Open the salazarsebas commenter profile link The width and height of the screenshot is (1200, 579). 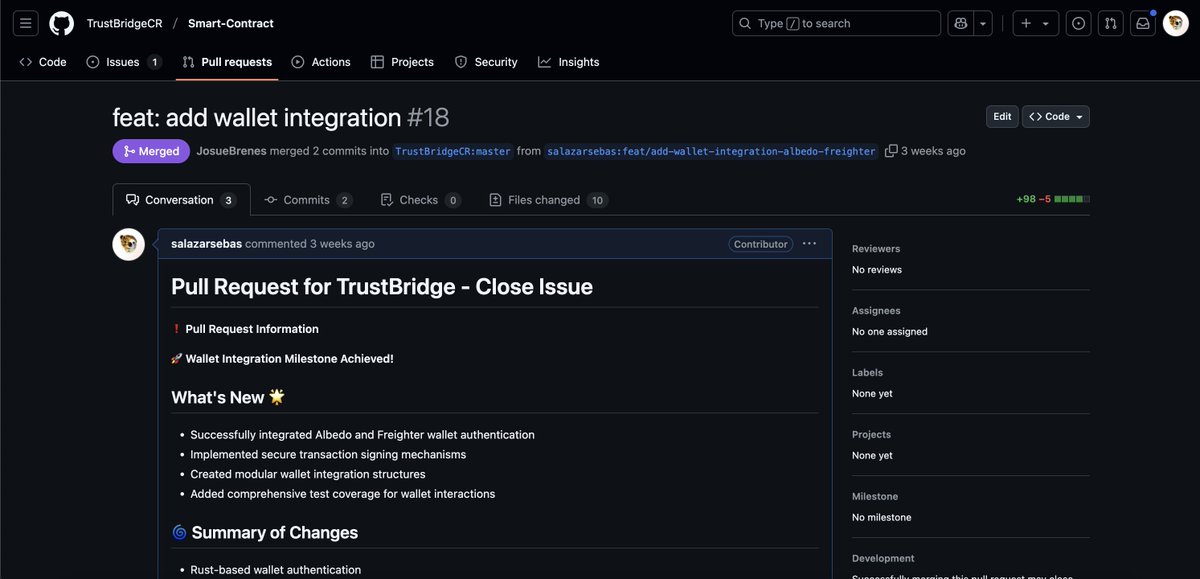[206, 244]
